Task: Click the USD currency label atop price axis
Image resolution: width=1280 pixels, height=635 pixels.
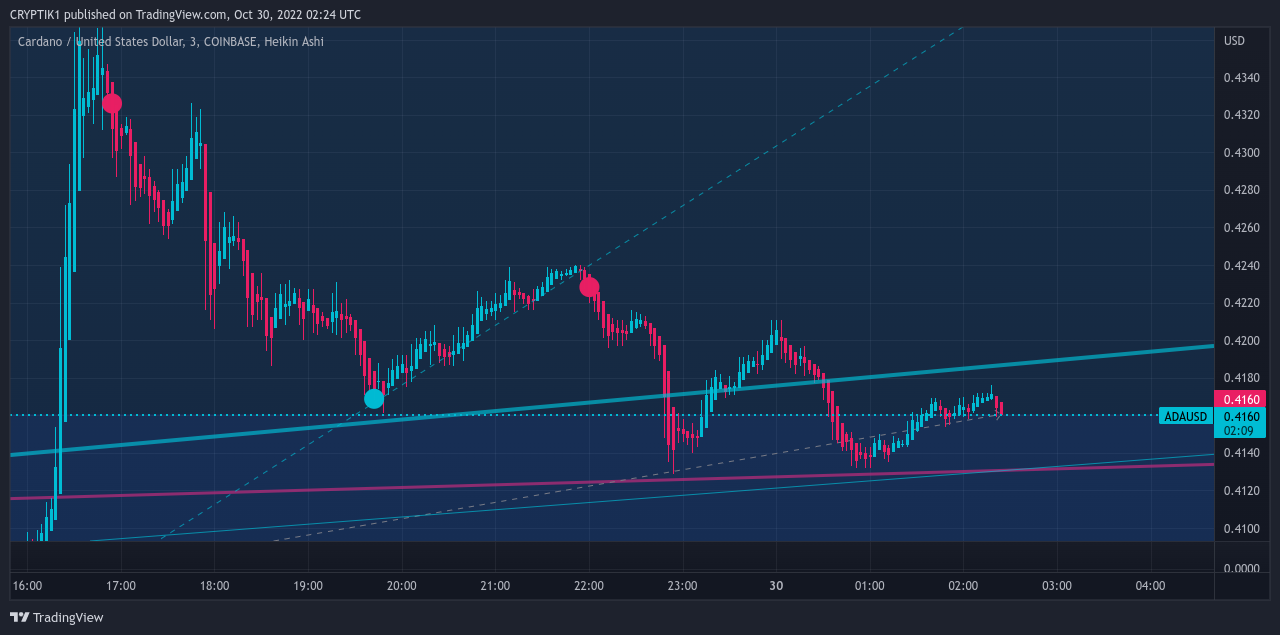Action: tap(1235, 41)
